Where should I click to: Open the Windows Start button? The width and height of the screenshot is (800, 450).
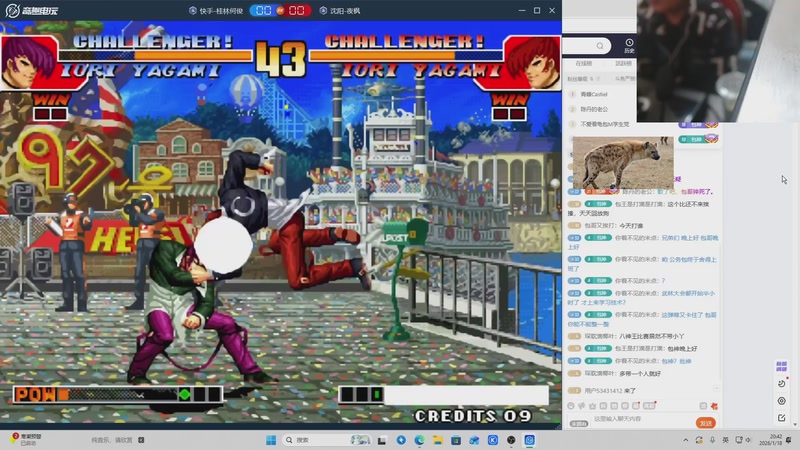(x=271, y=440)
